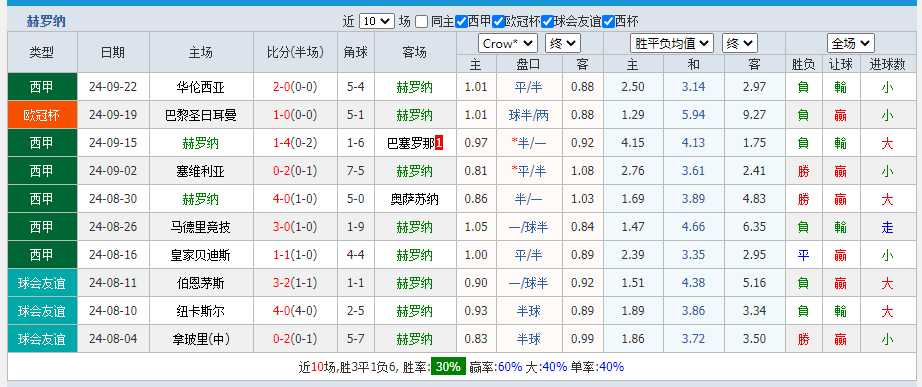Click corner count 7-5 in 塞维利亚 row
This screenshot has height=387, width=922.
(355, 171)
